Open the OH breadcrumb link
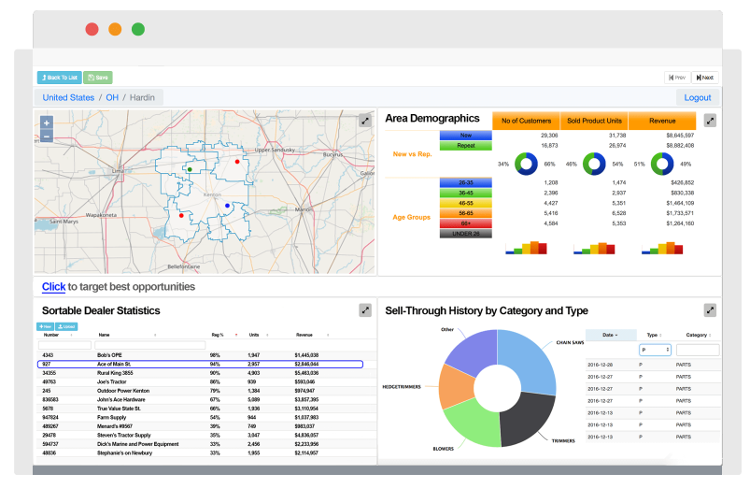This screenshot has width=750, height=481. [x=112, y=98]
